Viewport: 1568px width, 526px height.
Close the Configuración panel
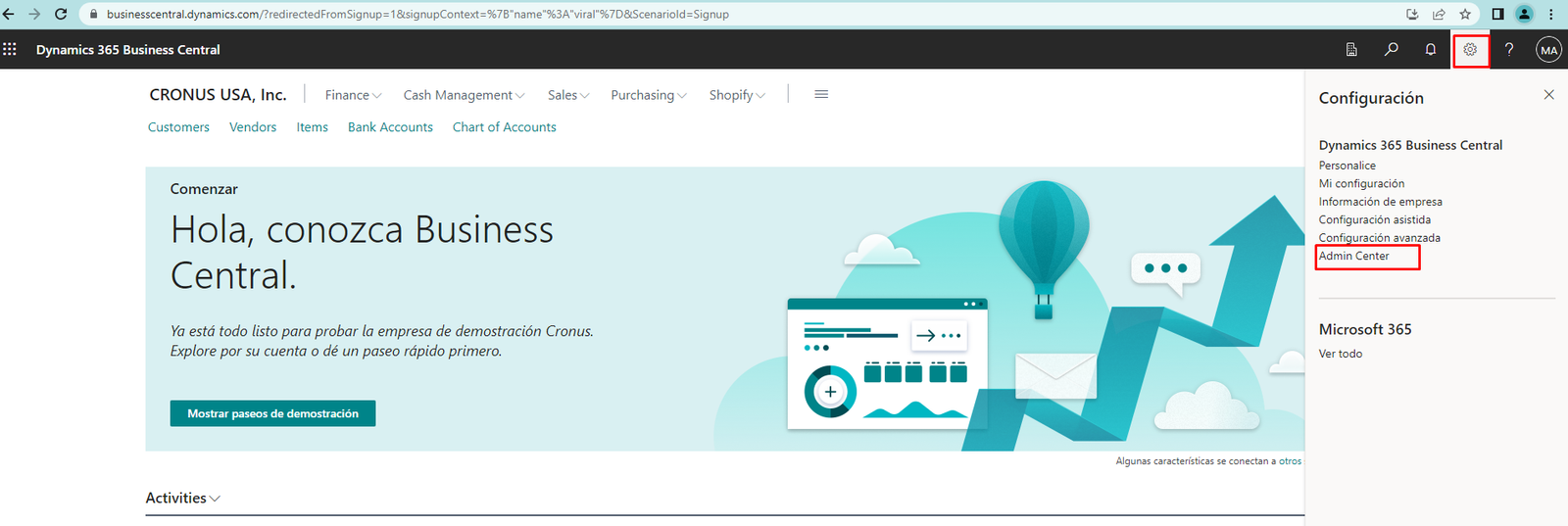pos(1548,95)
